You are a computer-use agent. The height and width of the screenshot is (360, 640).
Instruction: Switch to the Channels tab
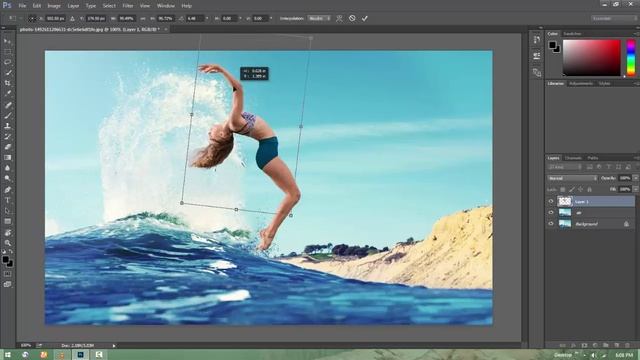(x=573, y=158)
